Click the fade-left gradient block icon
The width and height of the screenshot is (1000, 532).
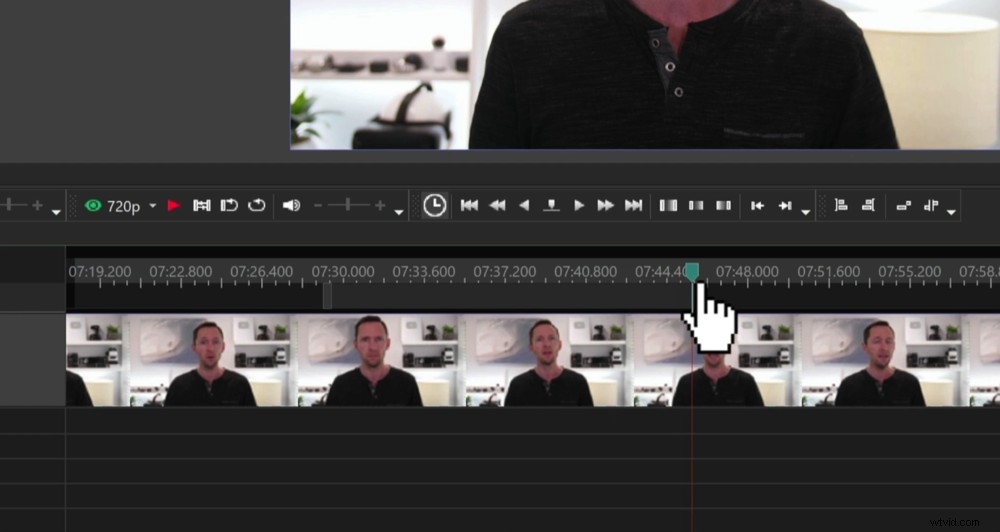[x=723, y=205]
